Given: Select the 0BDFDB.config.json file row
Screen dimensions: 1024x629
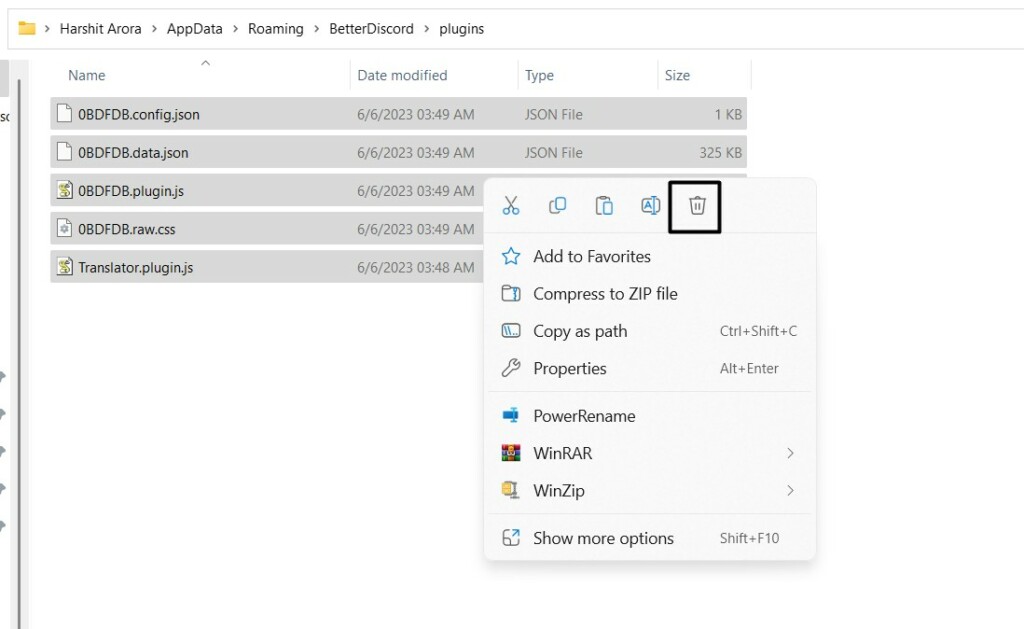Looking at the screenshot, I should [x=139, y=115].
